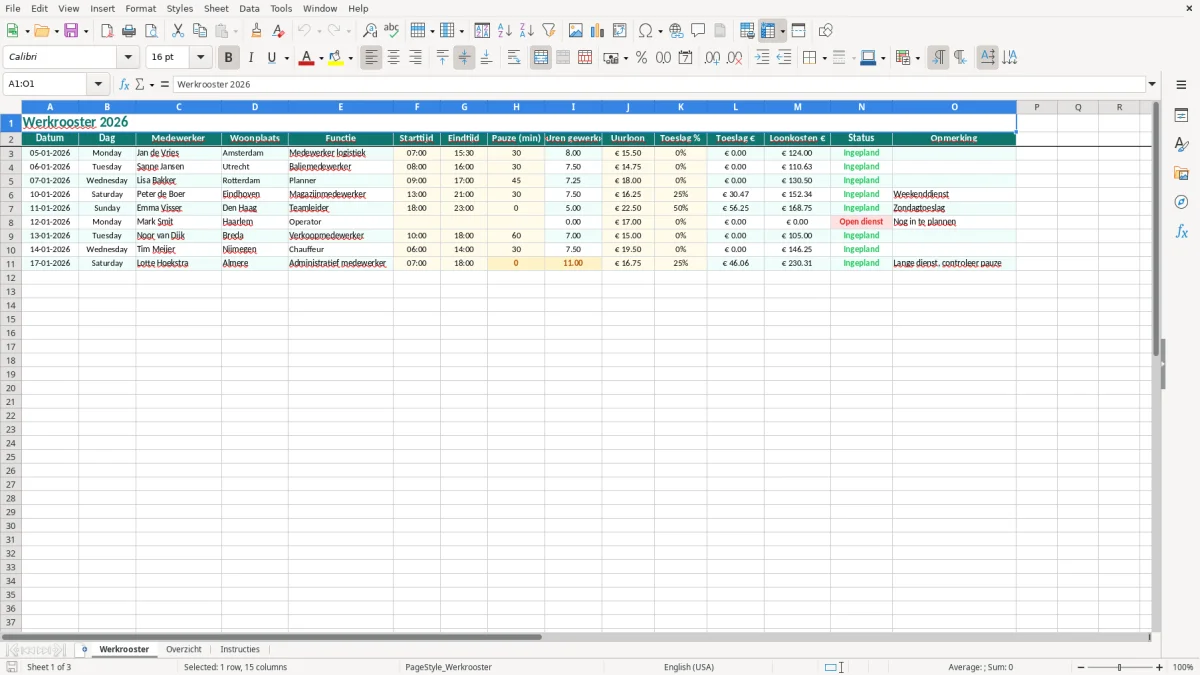
Task: Insert a hyperlink
Action: pyautogui.click(x=676, y=31)
